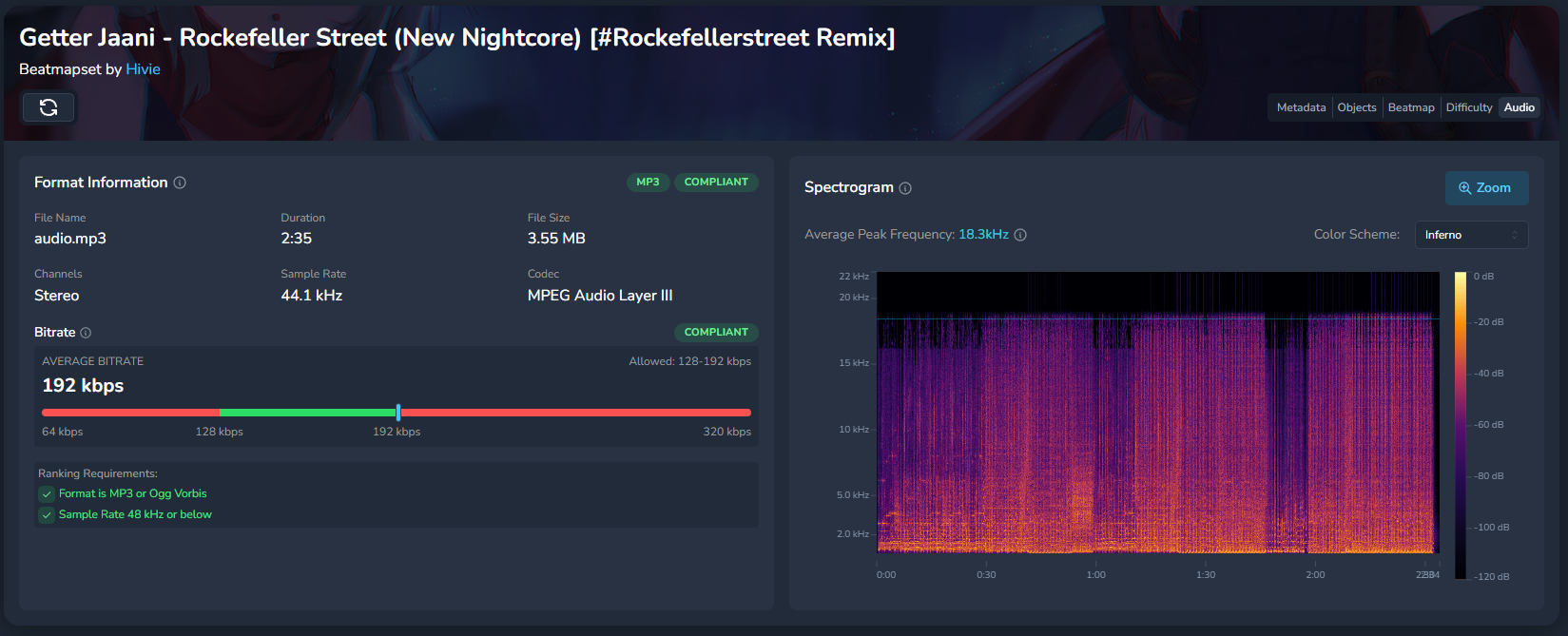Click the 128 kbps bitrate scale label
This screenshot has width=1568, height=636.
coord(220,433)
